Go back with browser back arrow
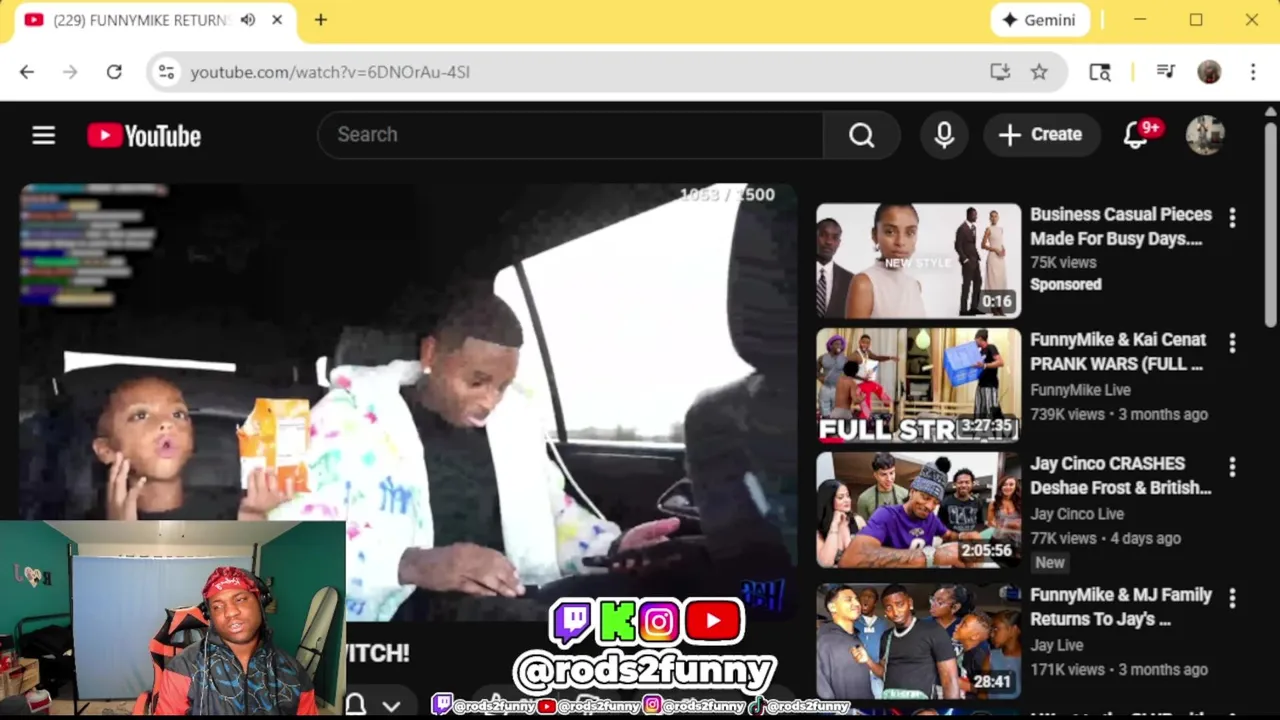The height and width of the screenshot is (720, 1280). [x=27, y=72]
